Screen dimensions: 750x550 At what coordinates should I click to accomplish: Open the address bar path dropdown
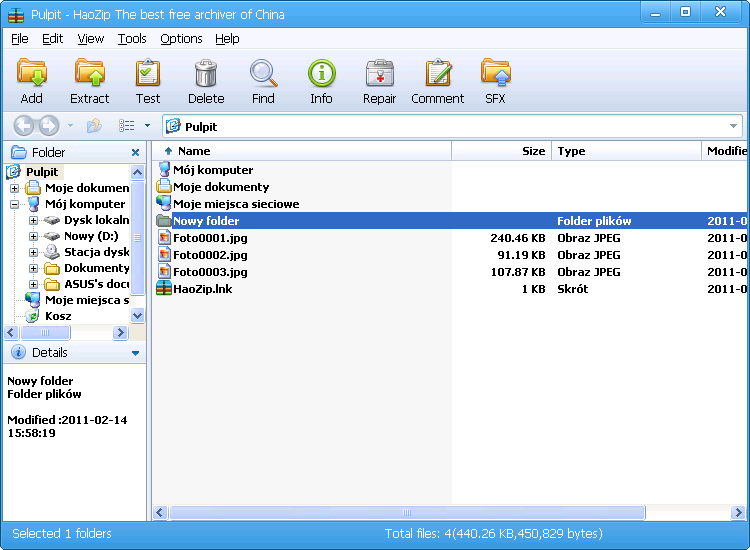[733, 126]
